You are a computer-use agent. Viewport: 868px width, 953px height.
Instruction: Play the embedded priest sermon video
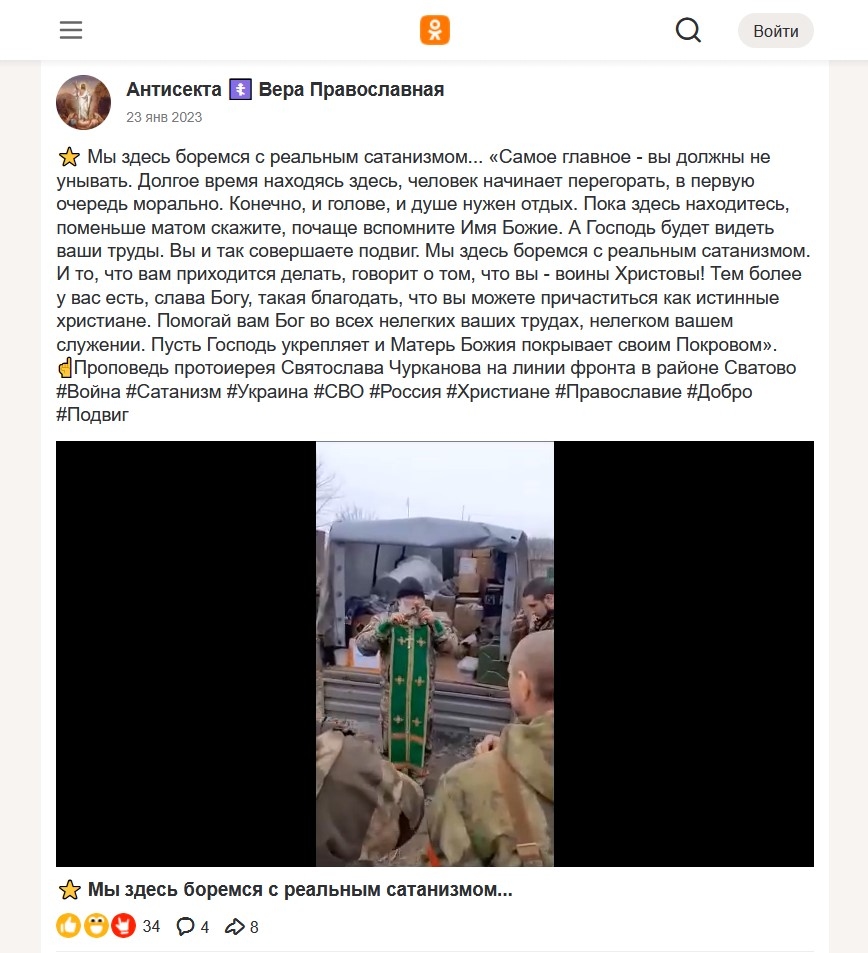tap(435, 653)
